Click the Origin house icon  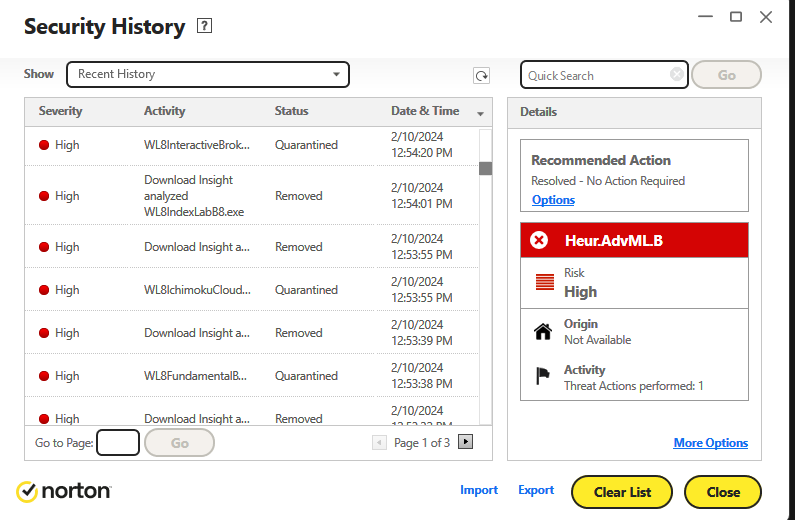click(543, 331)
